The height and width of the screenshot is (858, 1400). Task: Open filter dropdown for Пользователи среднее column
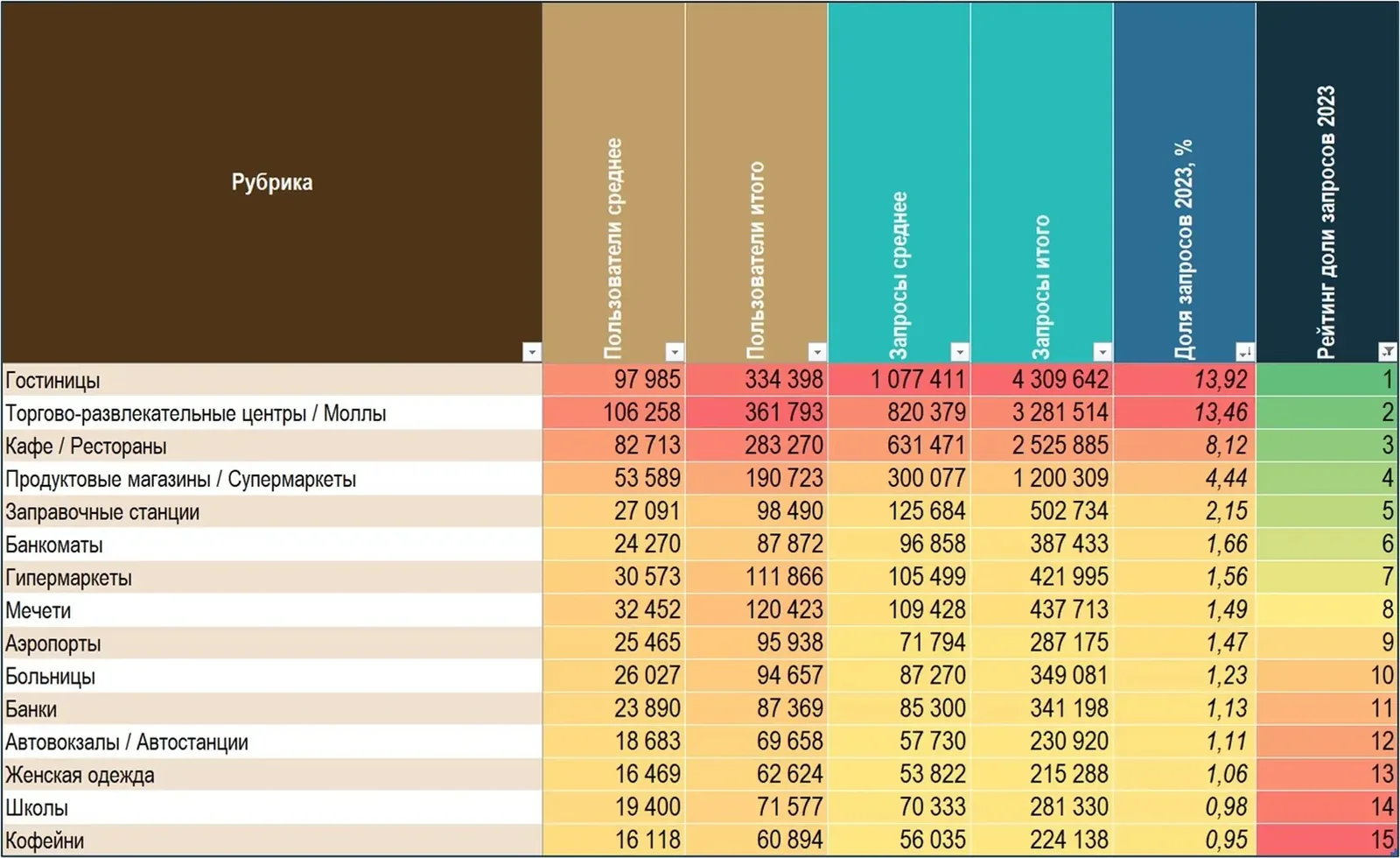point(674,352)
